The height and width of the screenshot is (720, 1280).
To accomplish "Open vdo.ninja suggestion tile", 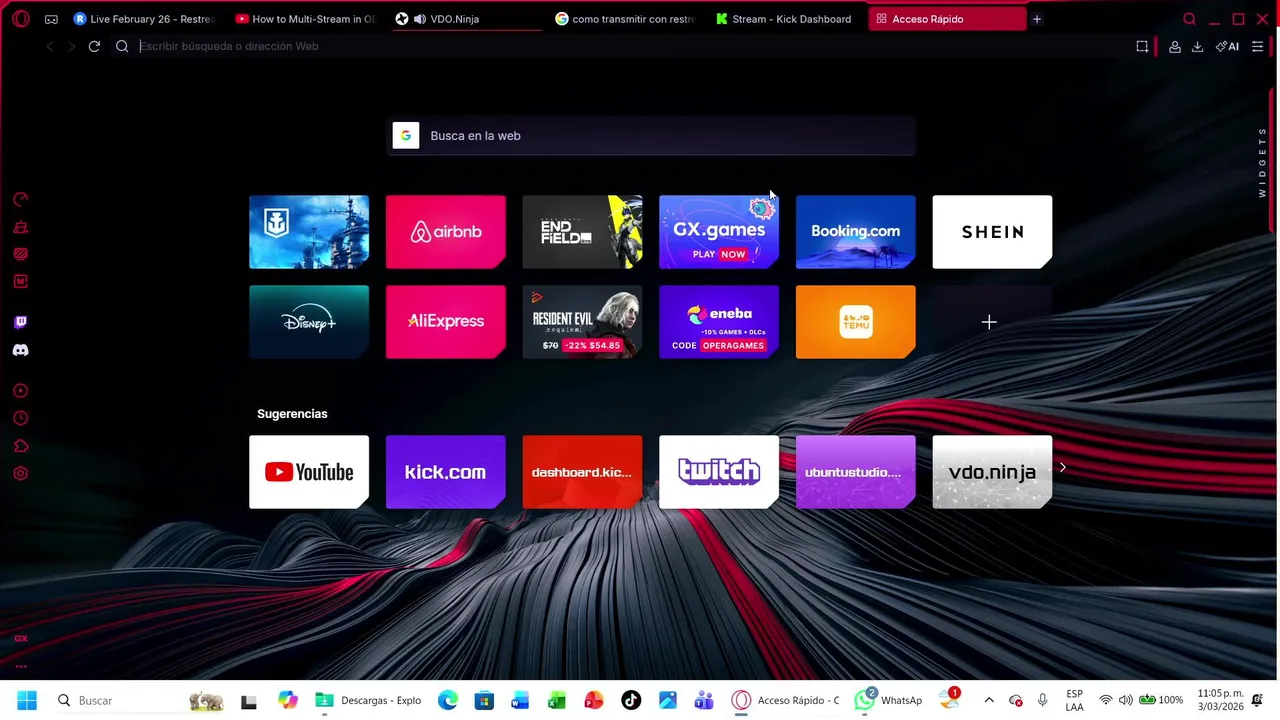I will [x=992, y=472].
